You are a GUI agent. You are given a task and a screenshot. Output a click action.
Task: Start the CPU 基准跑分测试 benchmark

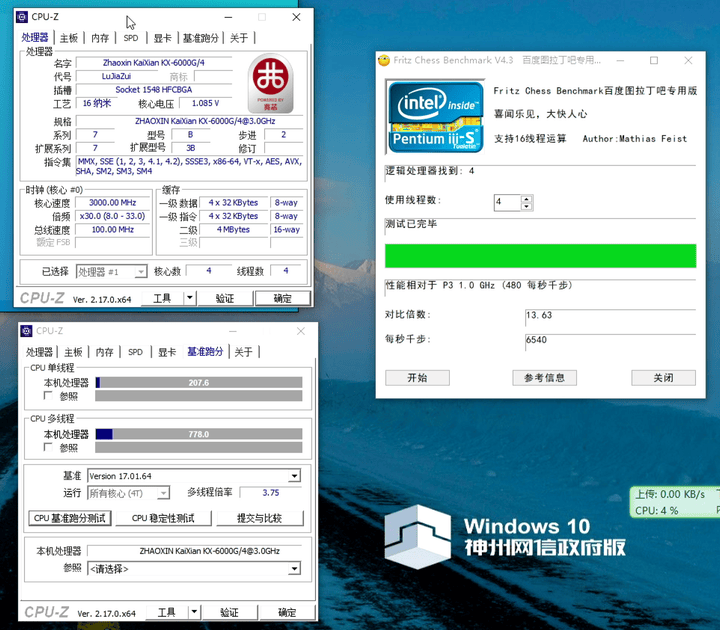tap(70, 518)
